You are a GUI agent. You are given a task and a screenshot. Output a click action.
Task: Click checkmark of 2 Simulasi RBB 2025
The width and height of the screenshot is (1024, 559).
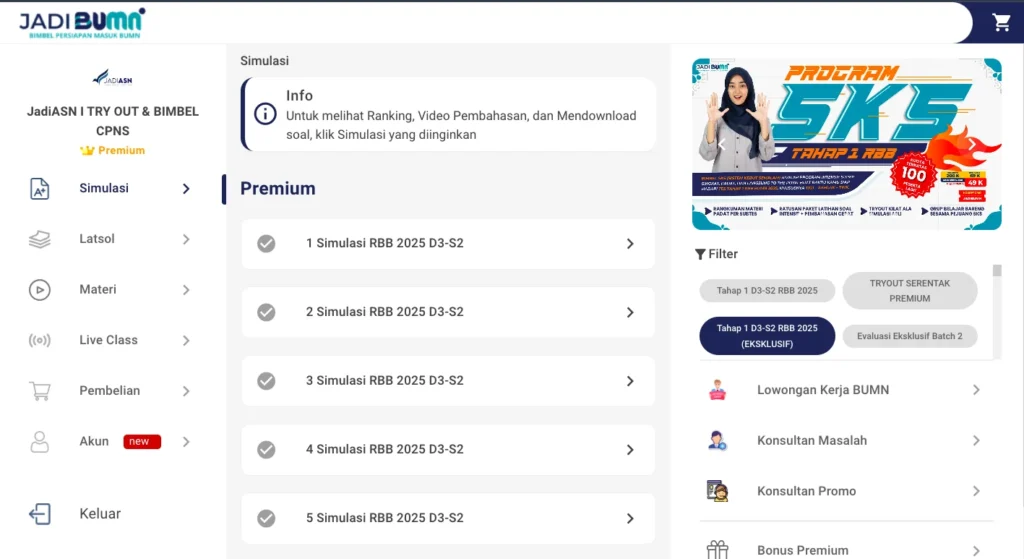pyautogui.click(x=266, y=312)
